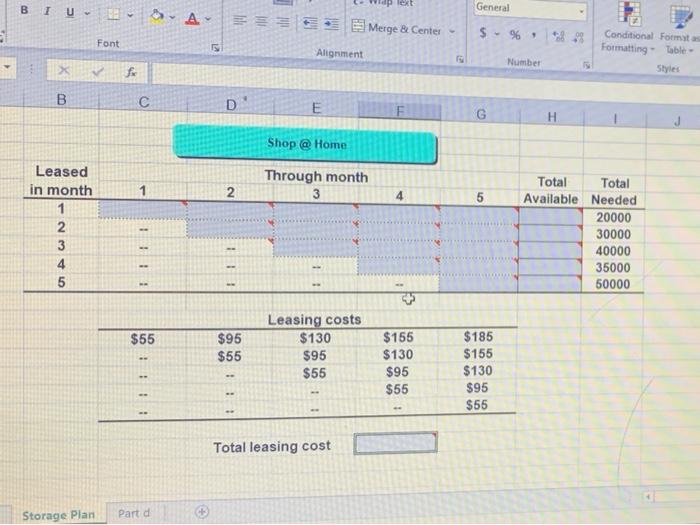Apply Accounting dollar format

pos(483,32)
